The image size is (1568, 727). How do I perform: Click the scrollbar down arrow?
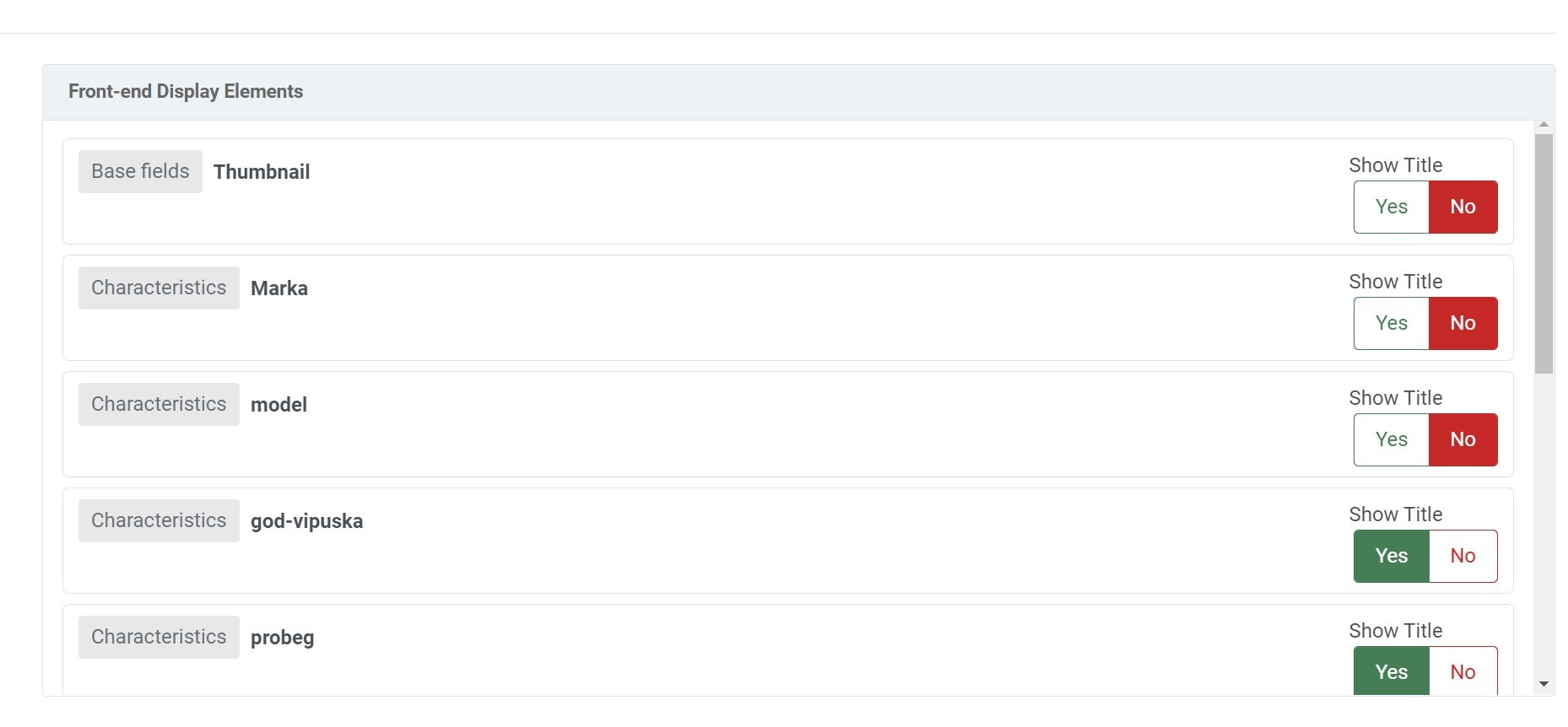pos(1544,684)
